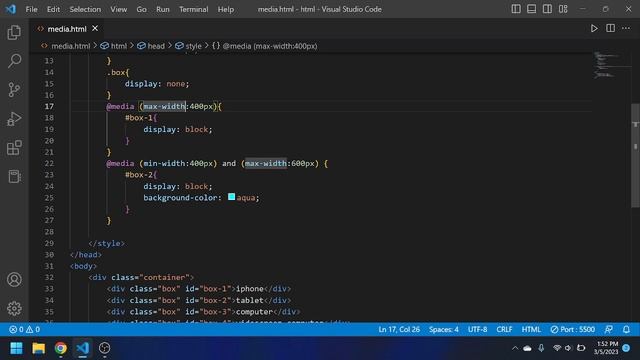Open the Search view in activity bar

point(14,61)
